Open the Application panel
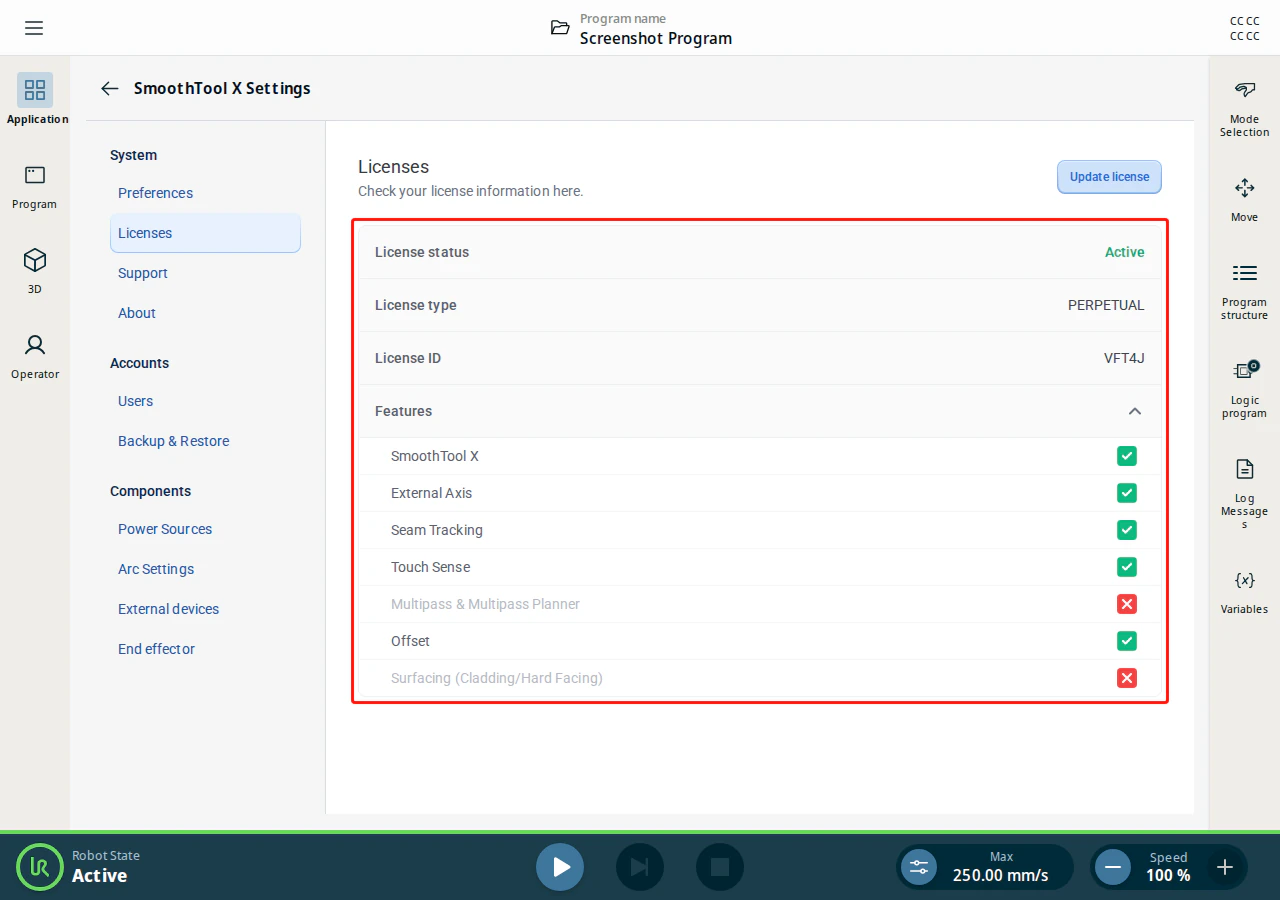 coord(36,99)
